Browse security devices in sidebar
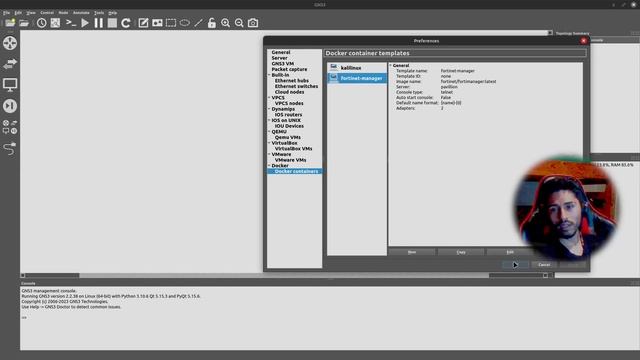Image resolution: width=640 pixels, height=360 pixels. (x=10, y=106)
